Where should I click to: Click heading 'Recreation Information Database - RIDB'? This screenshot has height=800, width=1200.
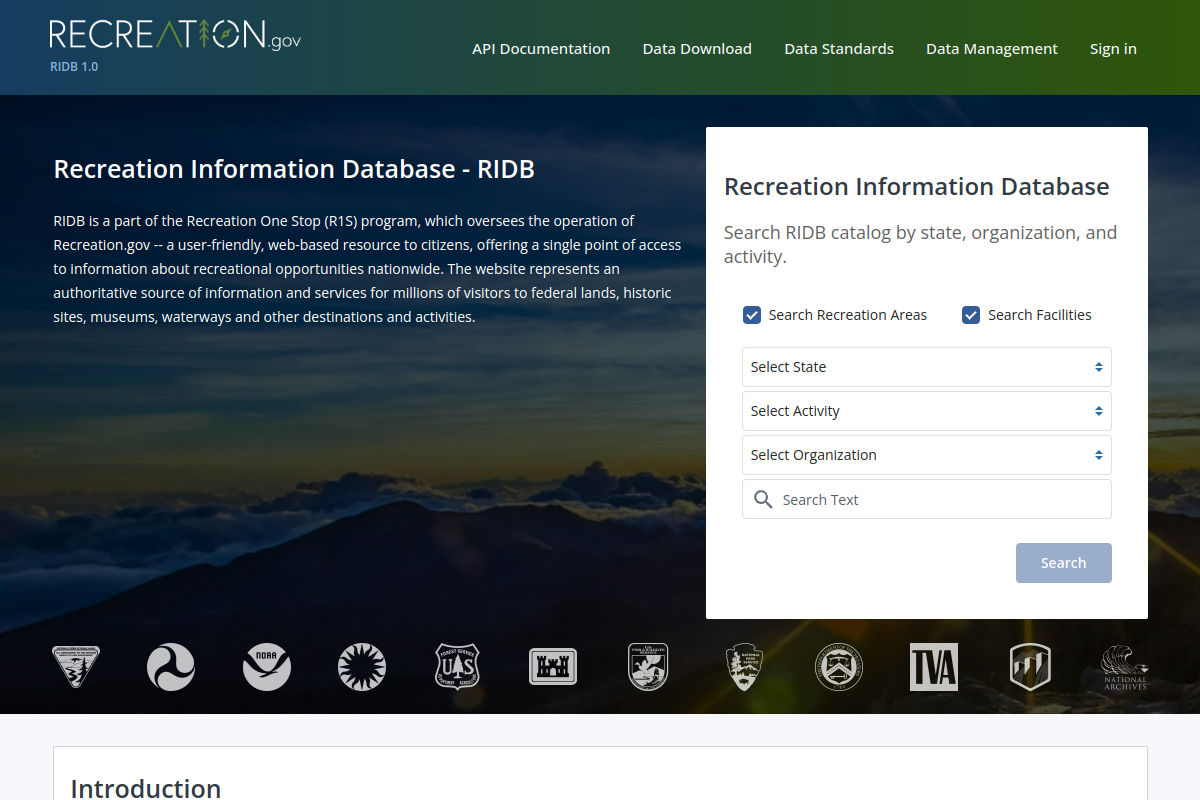coord(294,169)
